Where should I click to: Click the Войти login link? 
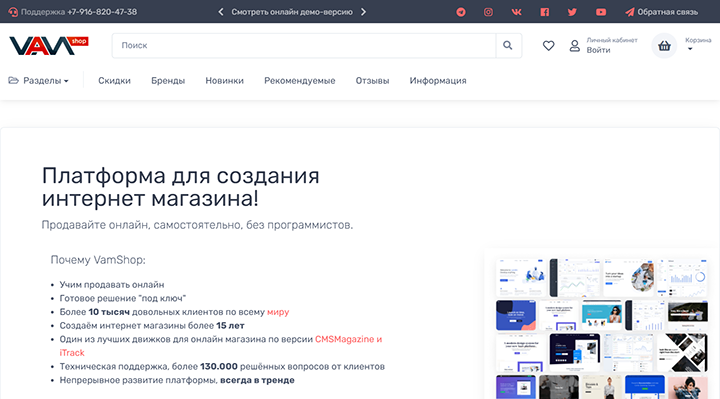tap(598, 50)
